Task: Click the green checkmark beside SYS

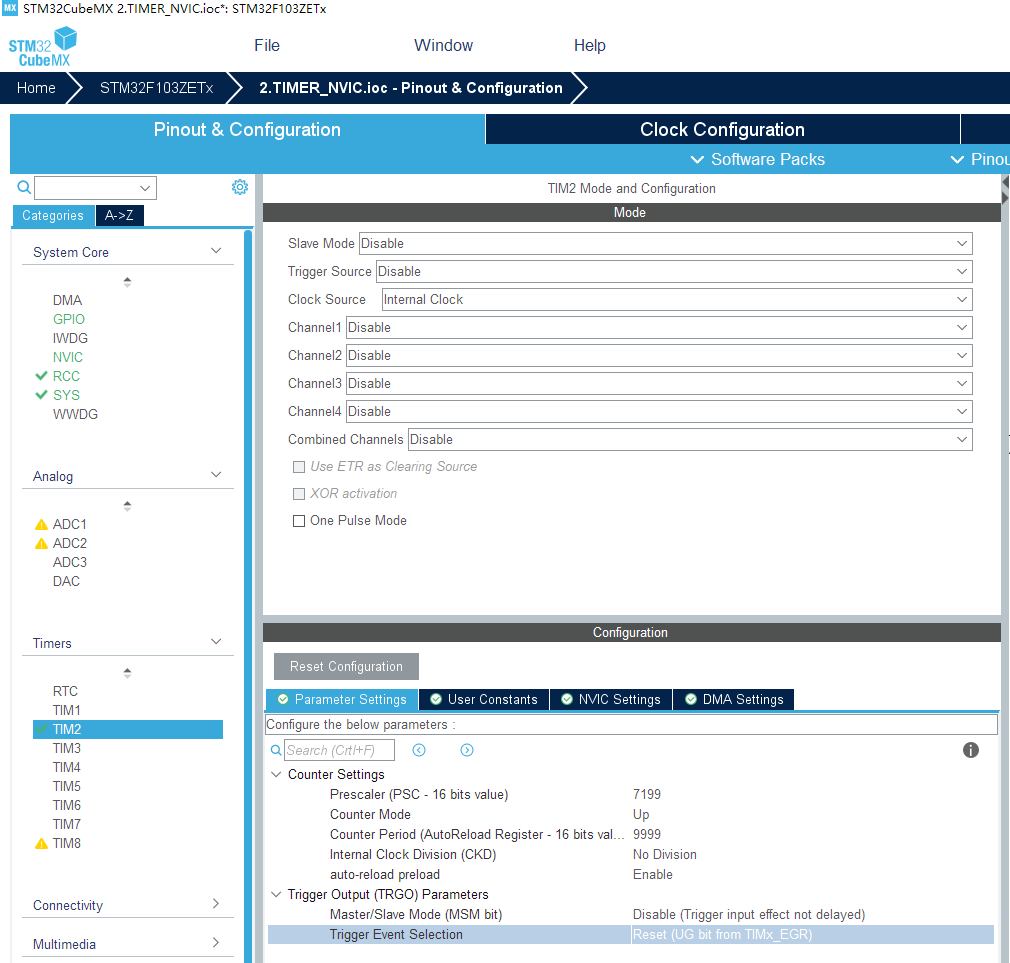Action: tap(41, 394)
